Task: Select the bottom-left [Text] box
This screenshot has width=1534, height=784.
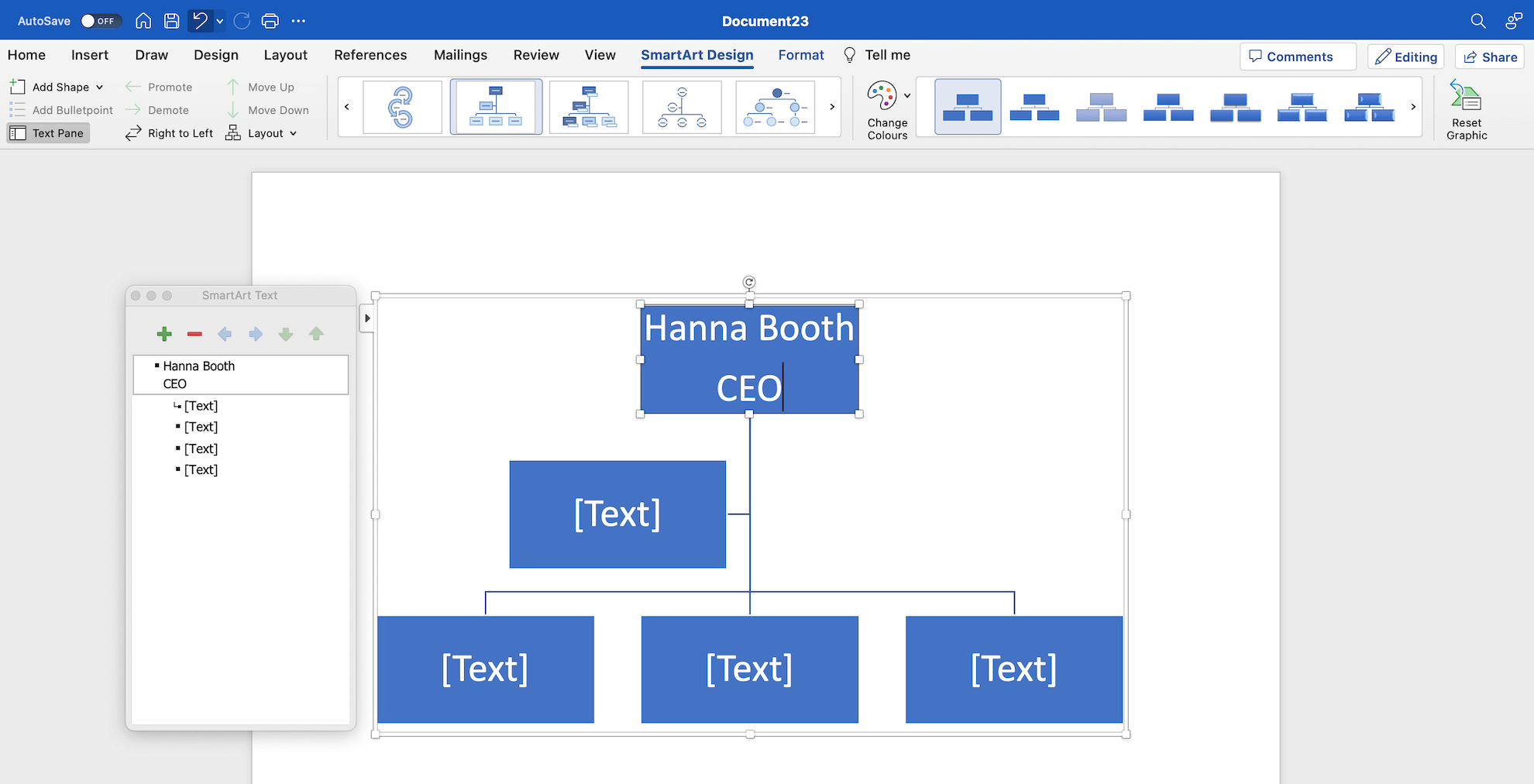Action: point(486,669)
